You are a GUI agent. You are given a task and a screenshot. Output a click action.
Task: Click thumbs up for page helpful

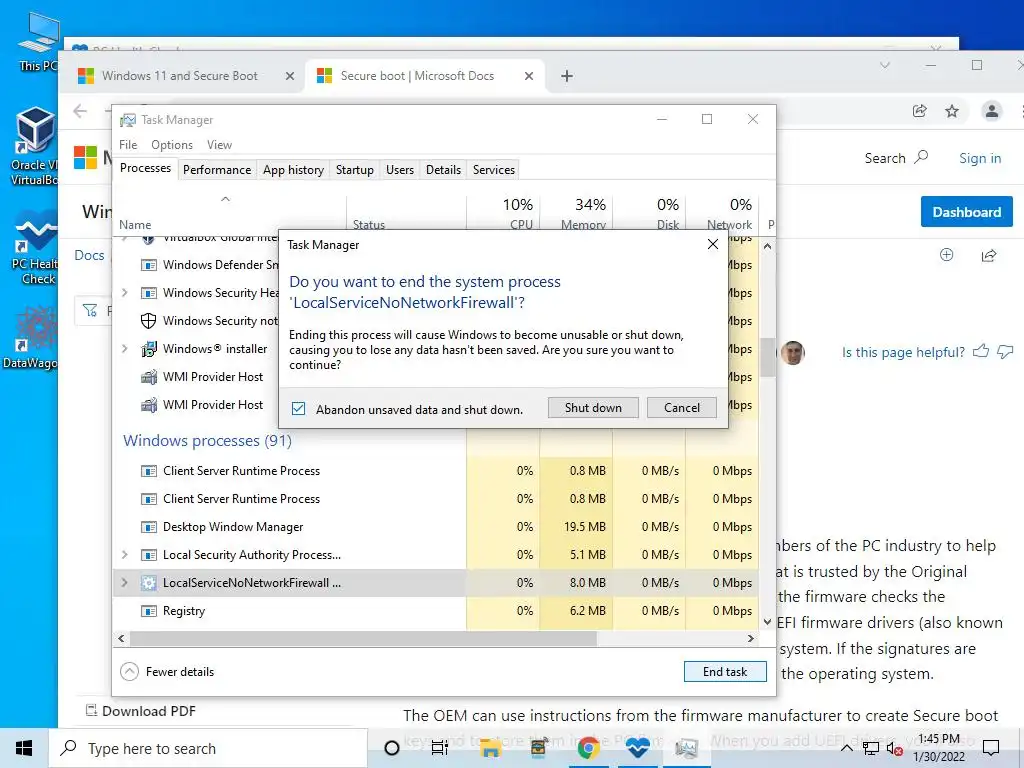pos(980,351)
